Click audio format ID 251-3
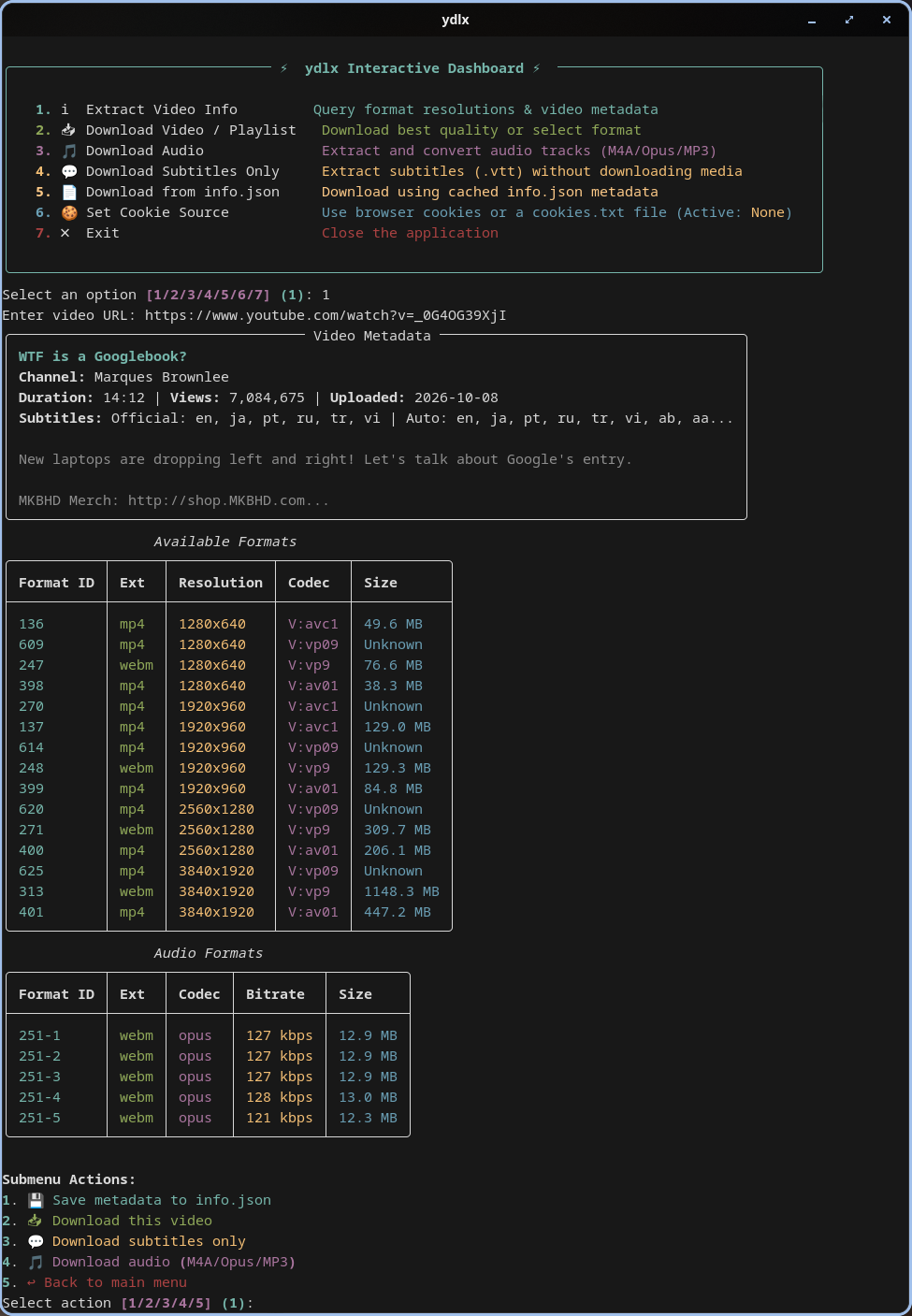912x1316 pixels. tap(39, 1077)
